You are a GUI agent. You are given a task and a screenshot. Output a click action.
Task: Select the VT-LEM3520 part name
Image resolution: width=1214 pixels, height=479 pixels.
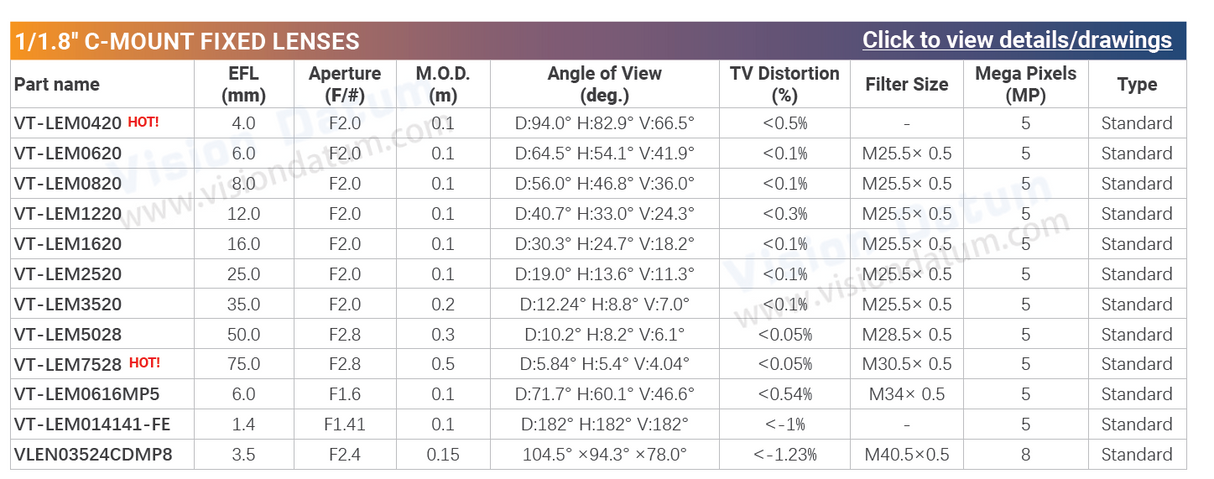pos(68,304)
